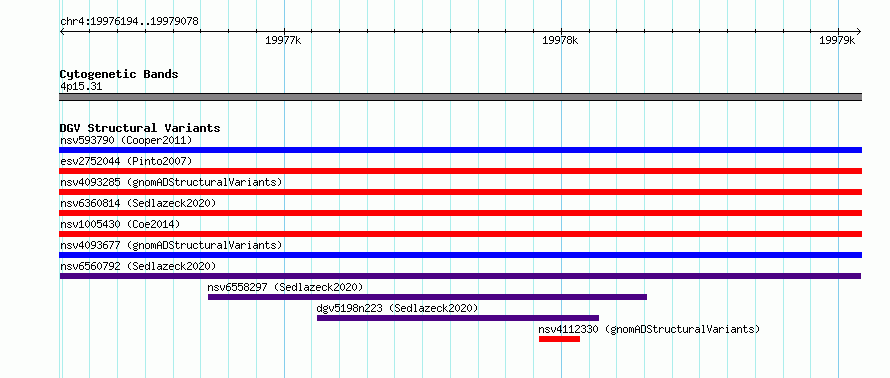
Task: Click the 19977k ruler tick label
Action: pos(283,40)
